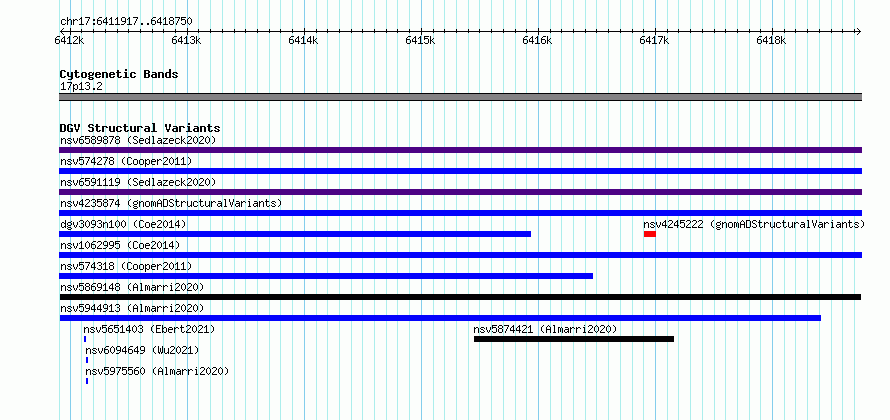Click the tiny nsv6094649 variant marker
Image resolution: width=890 pixels, height=420 pixels.
point(87,360)
